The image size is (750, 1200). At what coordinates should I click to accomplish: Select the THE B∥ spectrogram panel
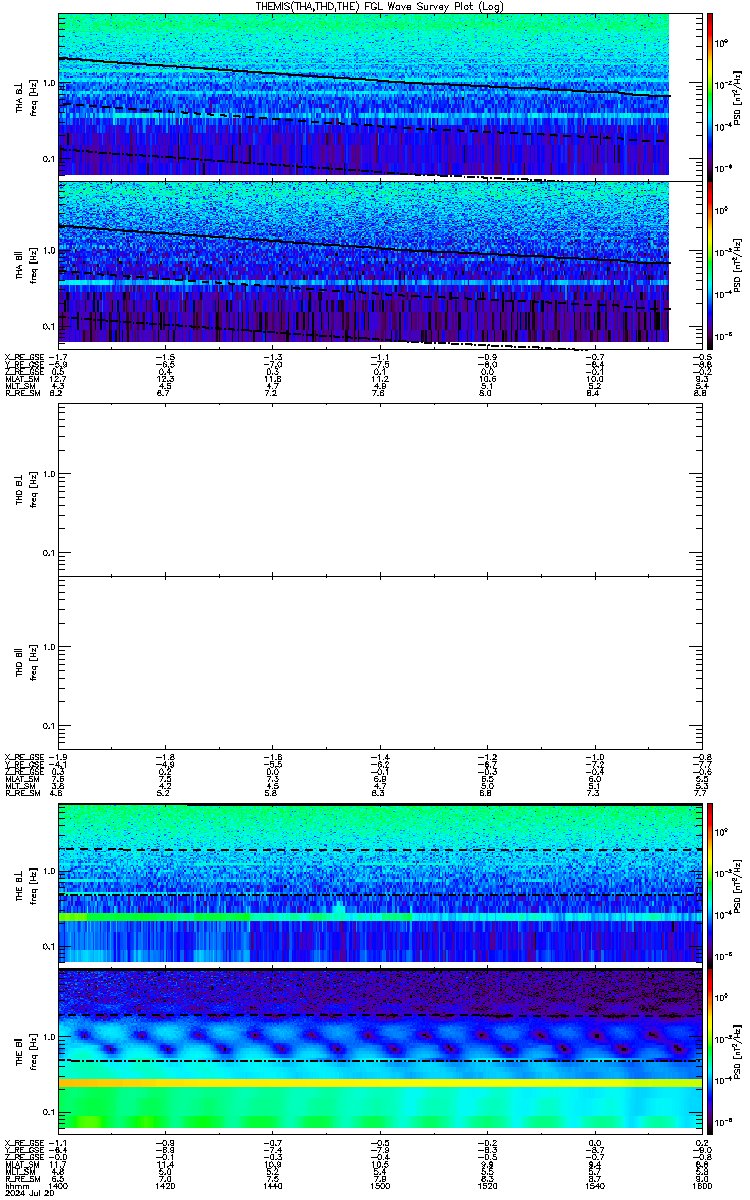click(x=378, y=1050)
